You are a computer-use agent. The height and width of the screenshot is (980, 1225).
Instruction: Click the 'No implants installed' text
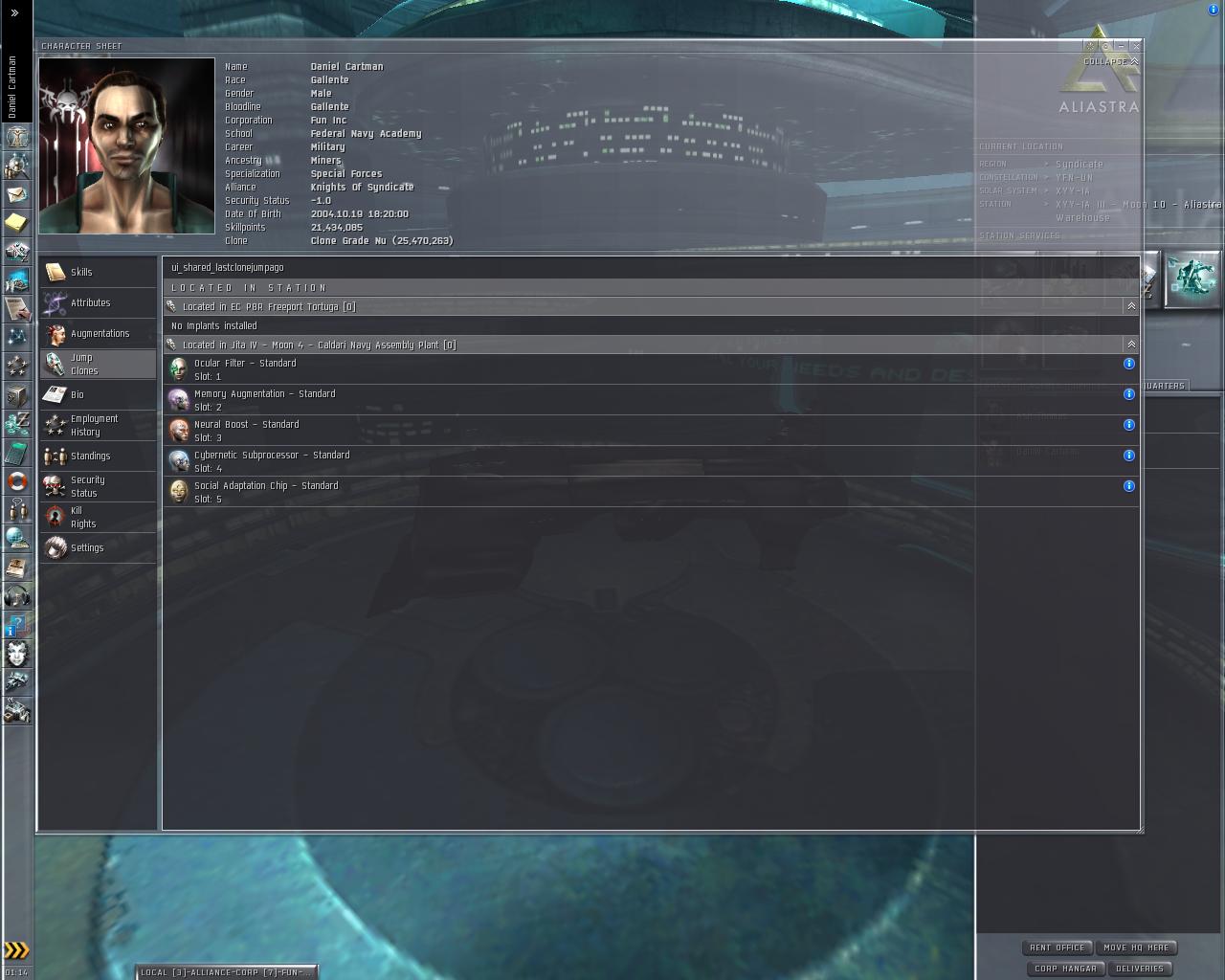[213, 325]
